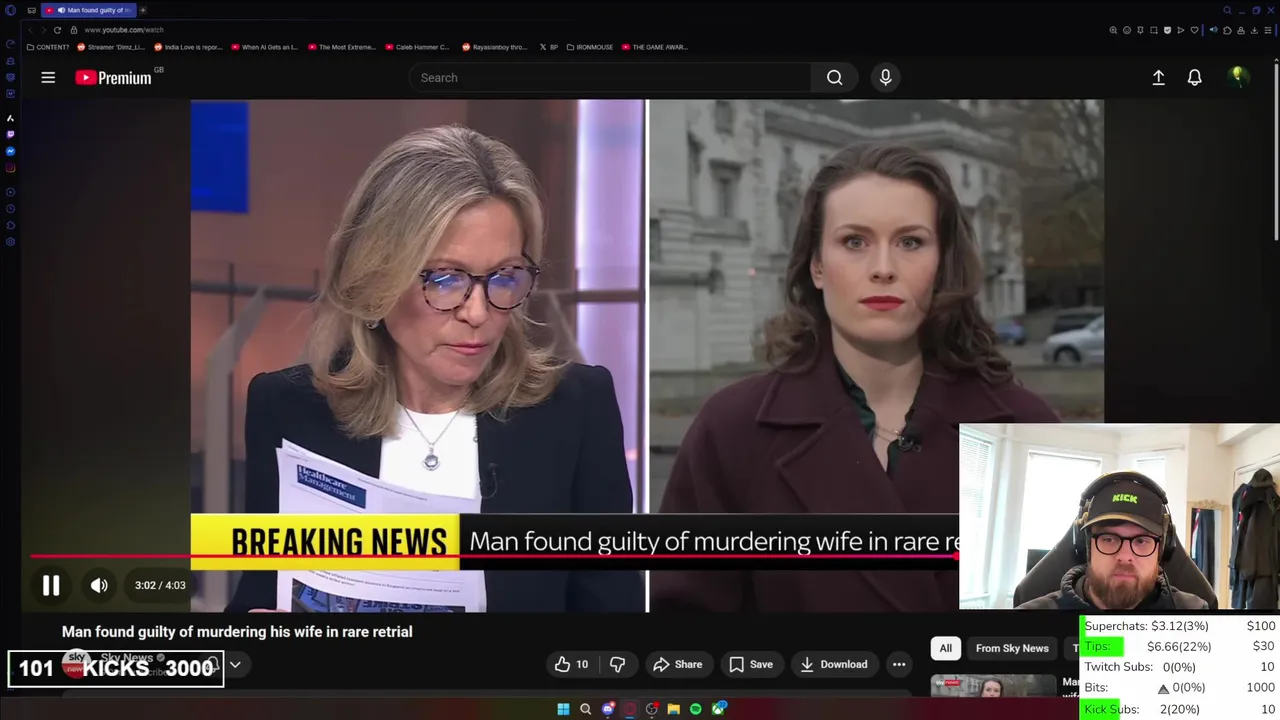Open a new browser tab
The width and height of the screenshot is (1280, 720).
click(x=143, y=10)
